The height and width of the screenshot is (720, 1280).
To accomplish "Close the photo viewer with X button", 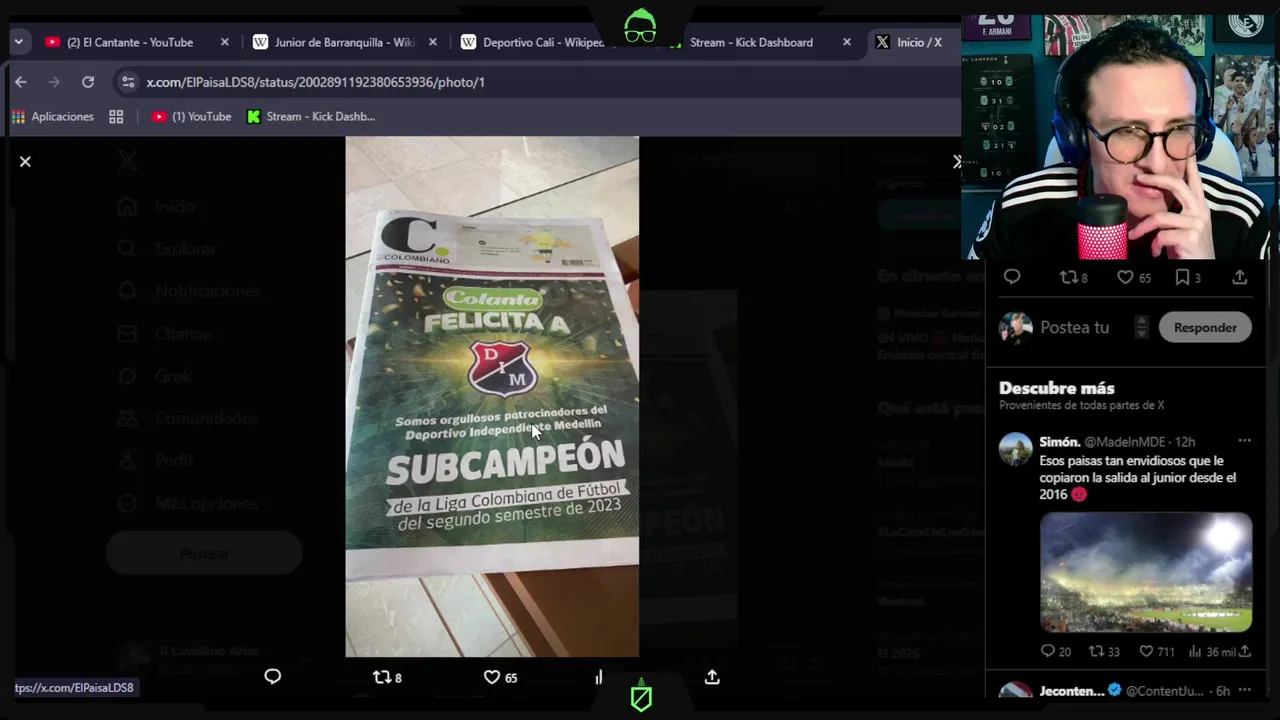I will click(x=25, y=161).
